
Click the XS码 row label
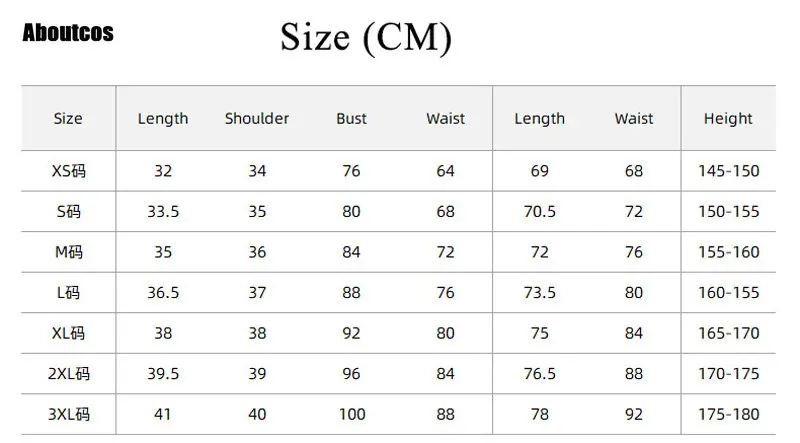(x=69, y=171)
